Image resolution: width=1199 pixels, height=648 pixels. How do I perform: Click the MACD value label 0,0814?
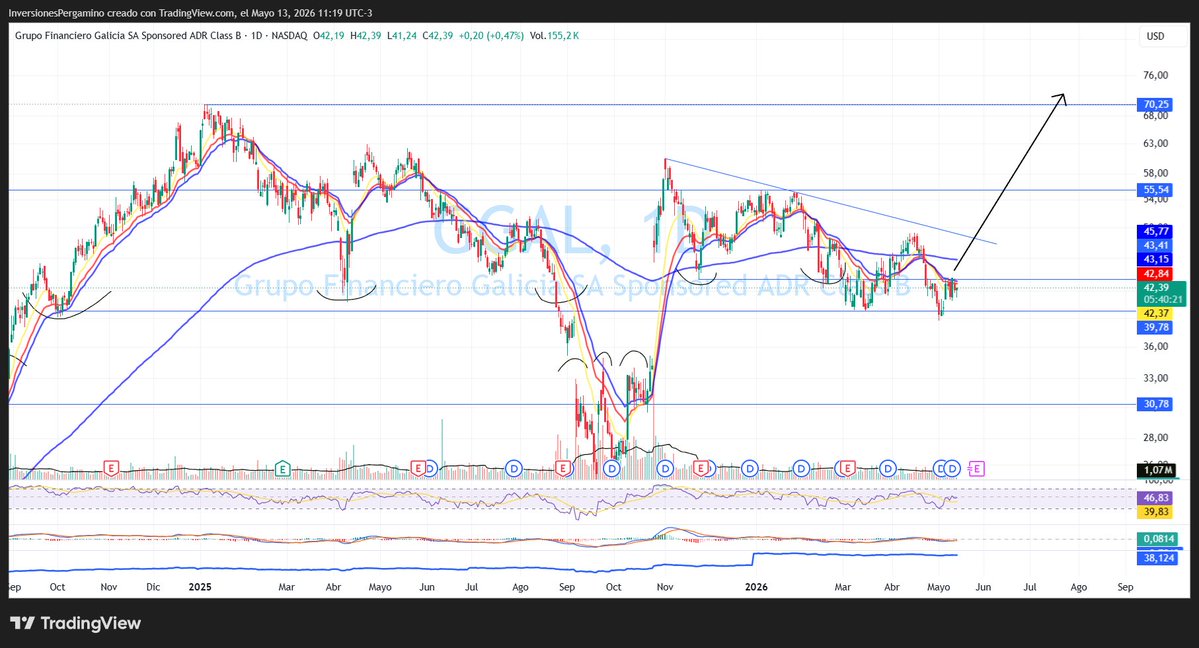tap(1158, 539)
